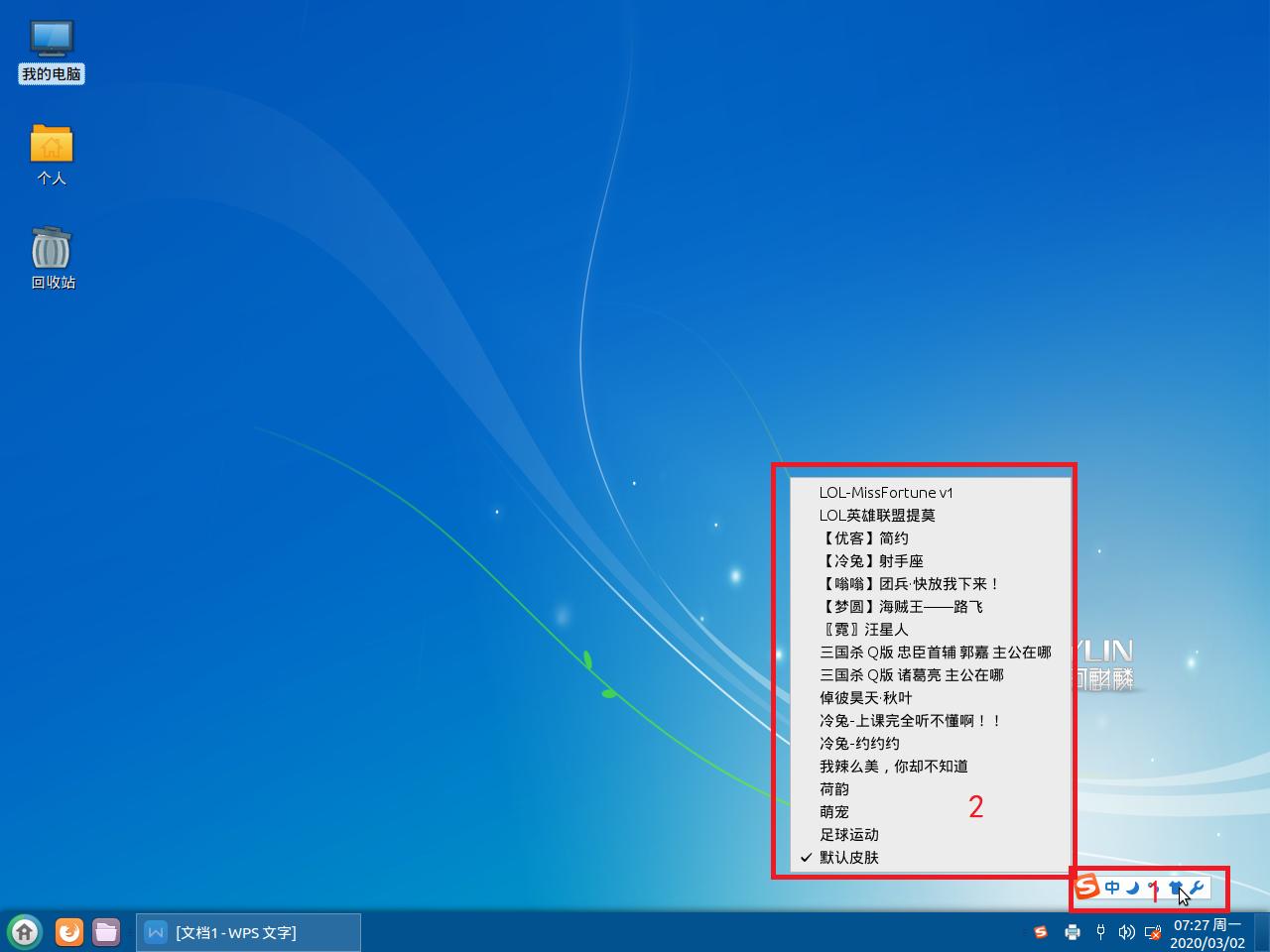
Task: Choose the LOL-MissFortune v1 skin
Action: coord(886,492)
